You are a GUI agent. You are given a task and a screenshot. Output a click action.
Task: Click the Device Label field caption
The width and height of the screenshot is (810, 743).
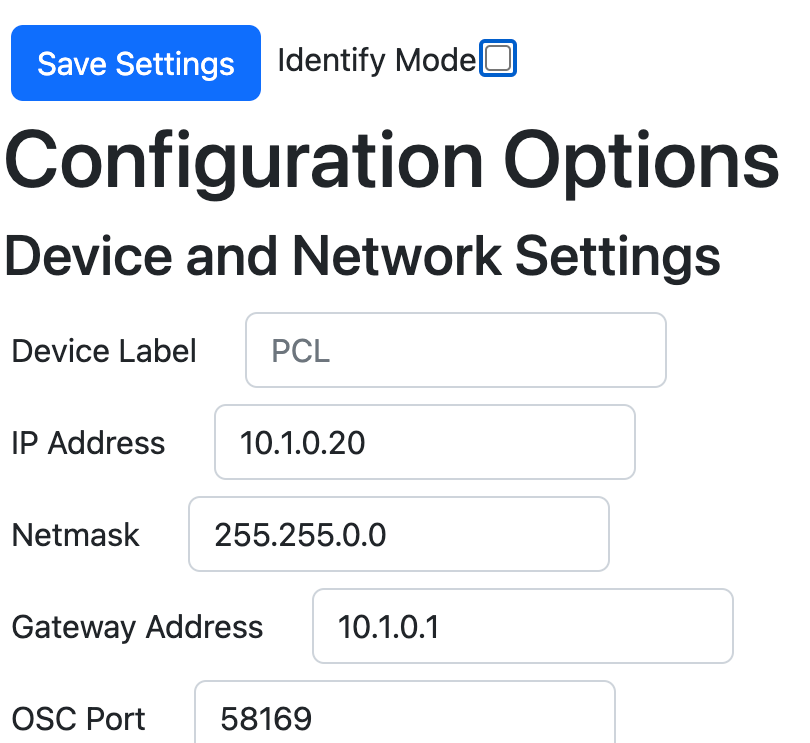click(x=104, y=351)
